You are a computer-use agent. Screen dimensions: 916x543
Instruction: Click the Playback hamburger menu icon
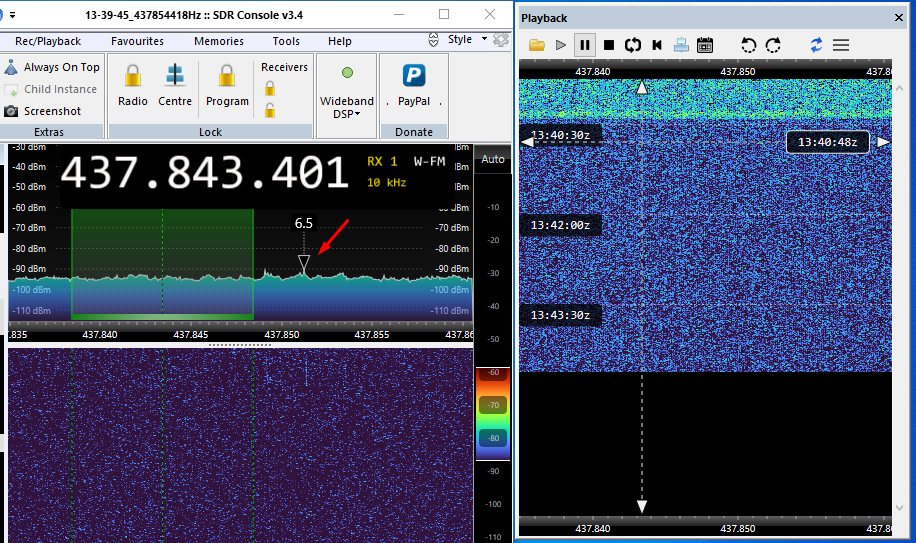pos(841,45)
